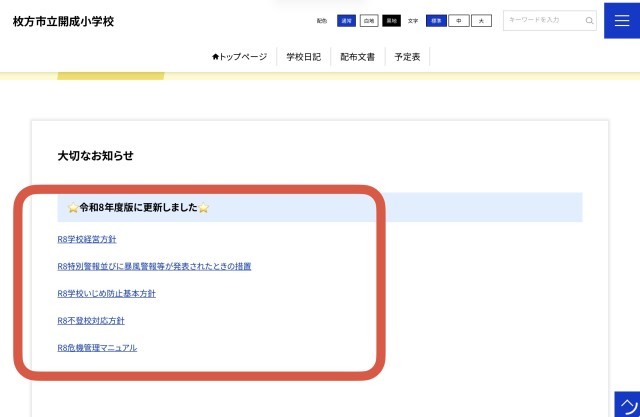The height and width of the screenshot is (417, 640).
Task: Open R8危機管理マニュアル link
Action: coord(97,347)
